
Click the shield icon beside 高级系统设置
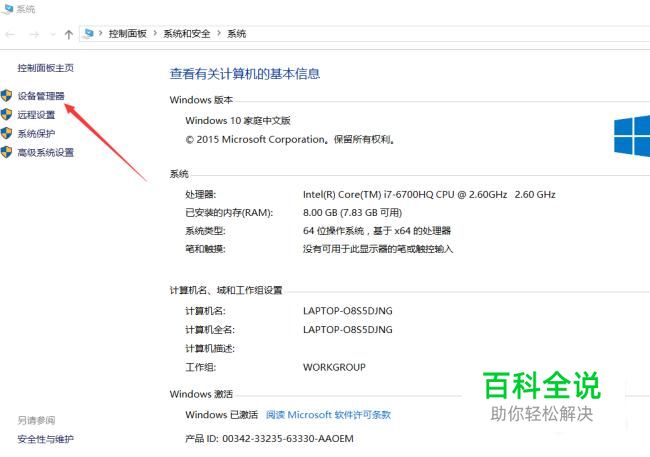click(x=6, y=152)
